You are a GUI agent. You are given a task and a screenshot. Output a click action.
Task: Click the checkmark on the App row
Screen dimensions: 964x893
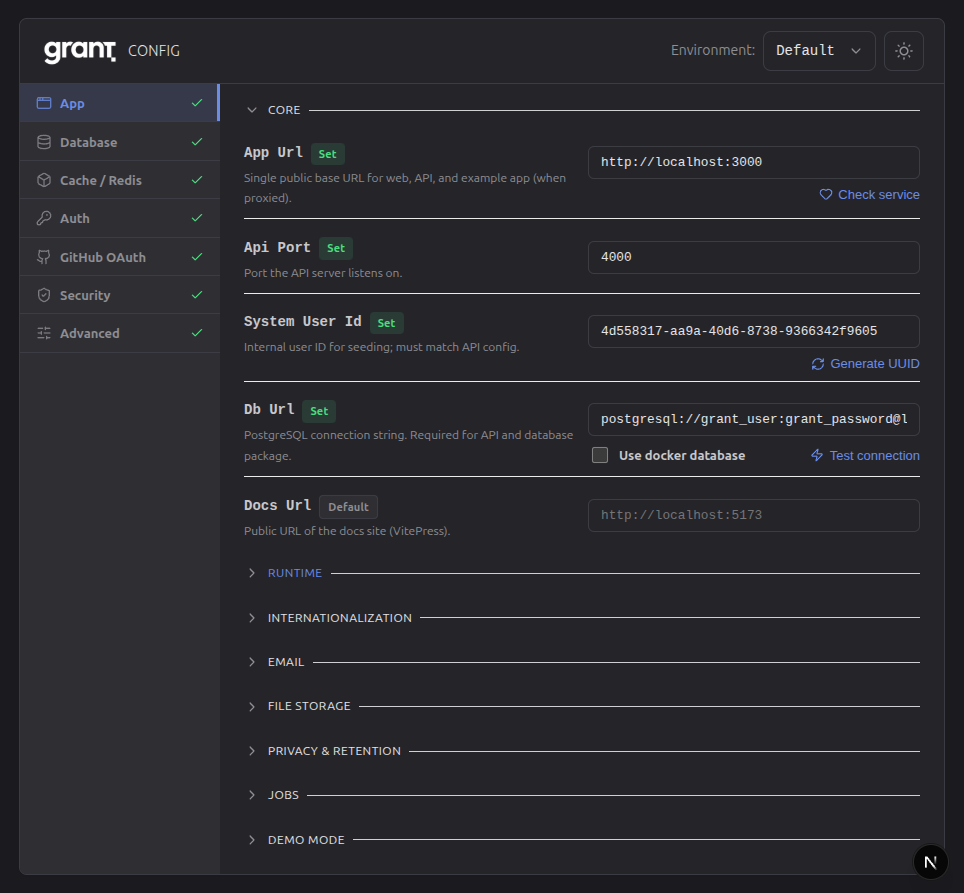[197, 103]
